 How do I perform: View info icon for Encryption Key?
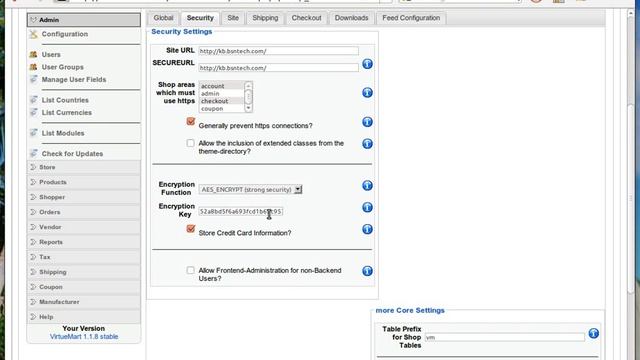coord(367,207)
